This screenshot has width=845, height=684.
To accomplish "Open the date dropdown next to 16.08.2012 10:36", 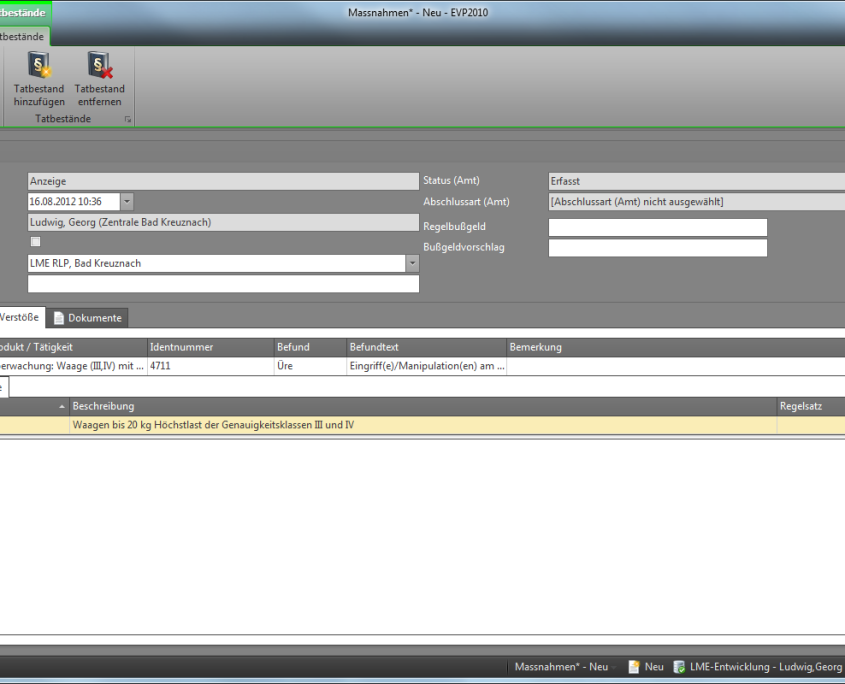I will pos(127,202).
